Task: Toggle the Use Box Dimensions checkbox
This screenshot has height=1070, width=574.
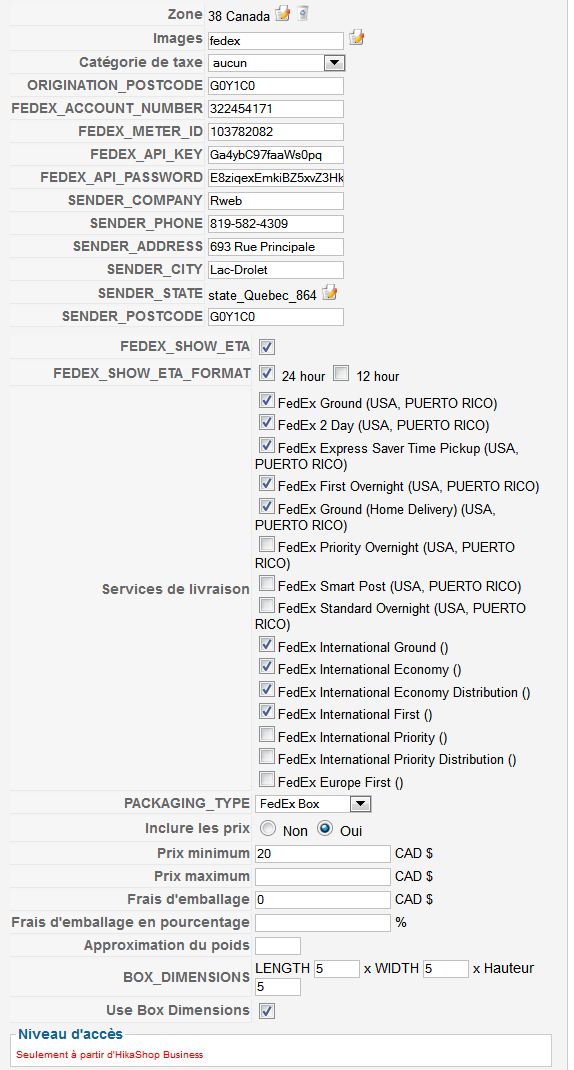Action: click(267, 1010)
